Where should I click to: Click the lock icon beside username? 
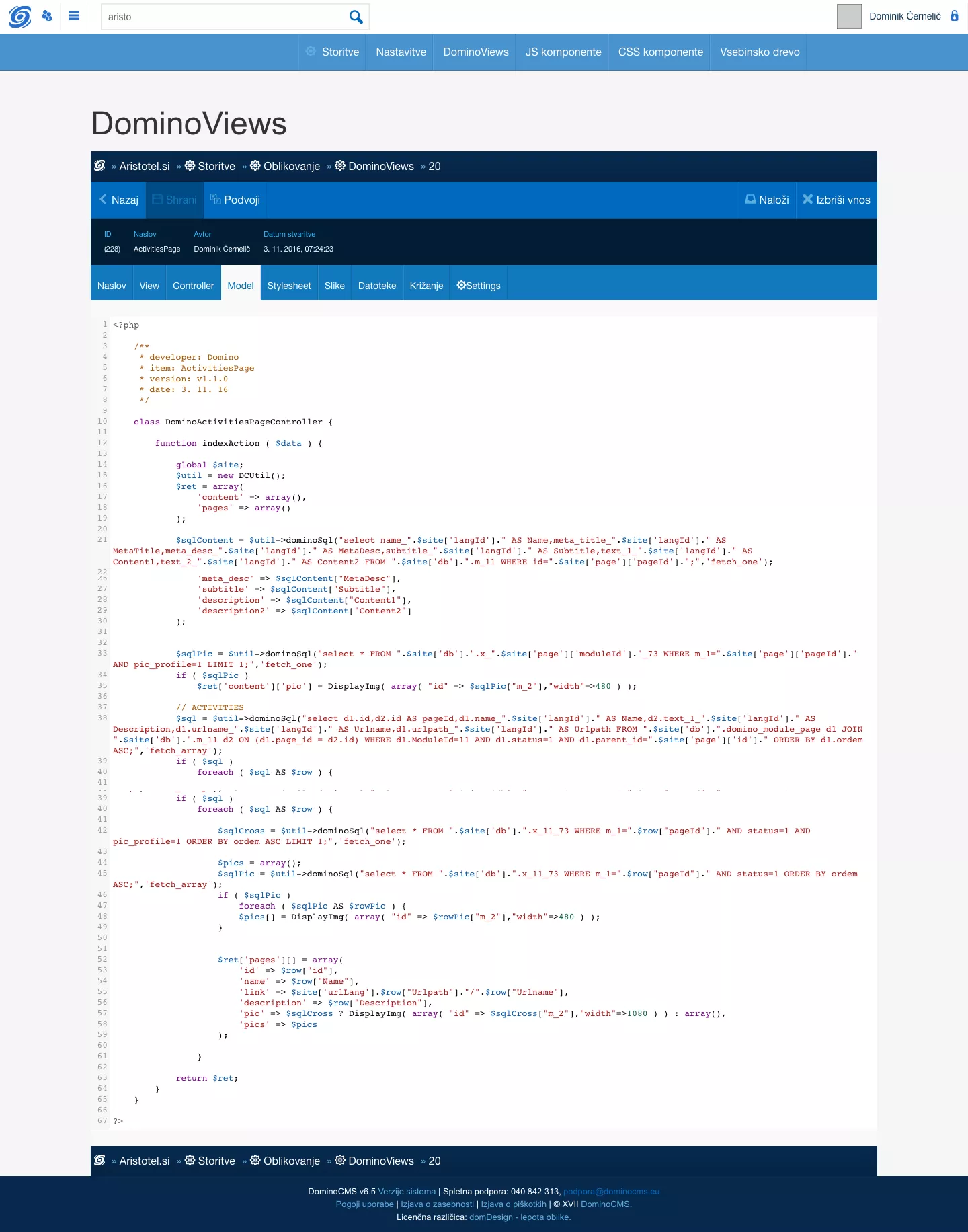click(954, 16)
